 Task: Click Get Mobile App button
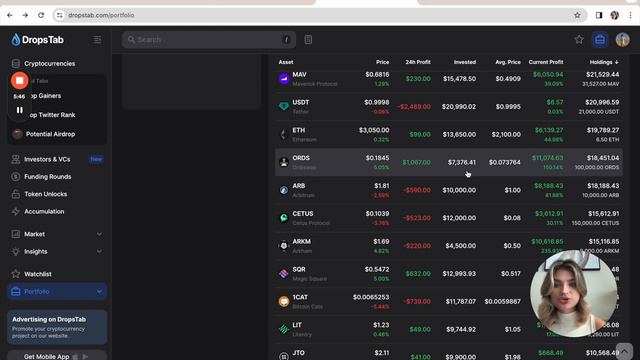click(57, 356)
